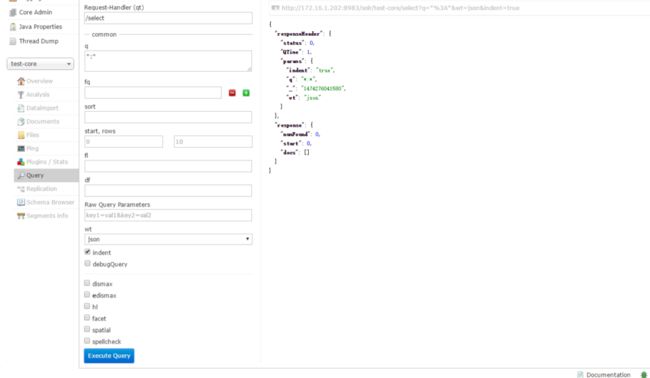
Task: Enable the dismax checkbox
Action: tap(87, 283)
